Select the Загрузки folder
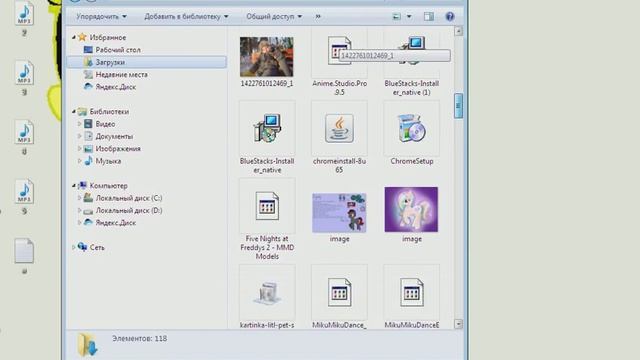The image size is (640, 360). coord(147,62)
